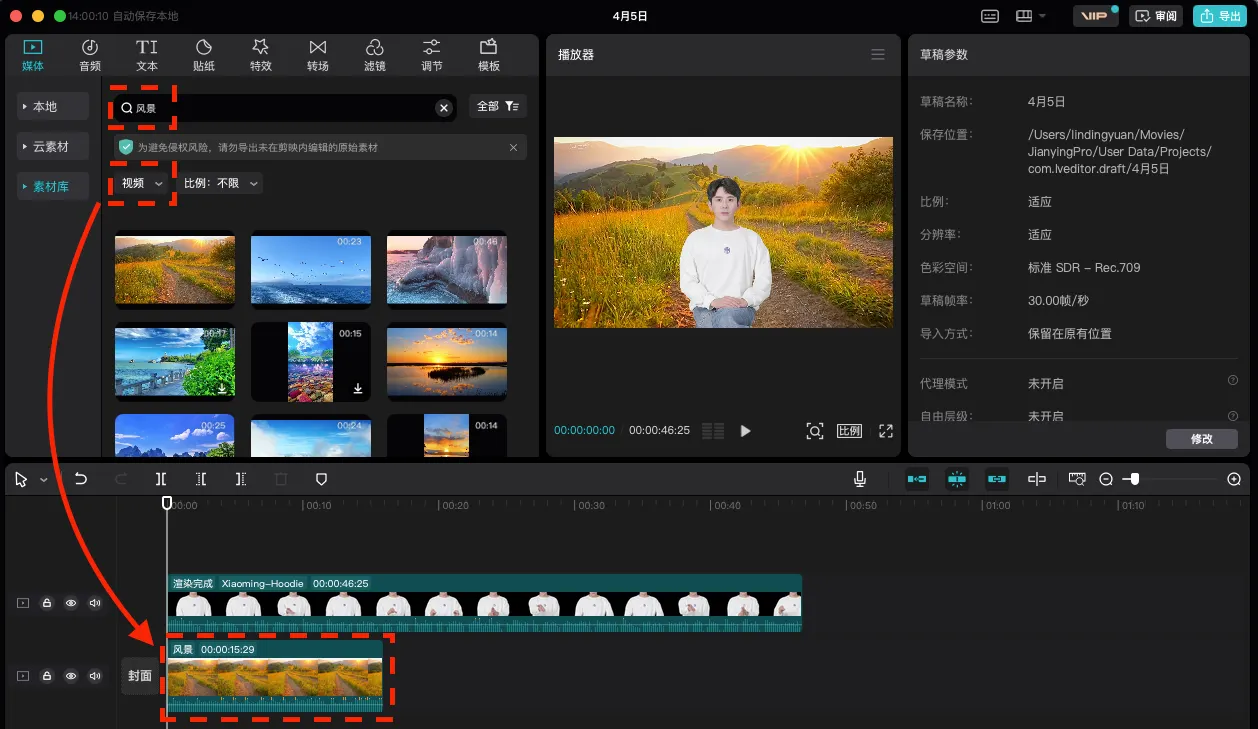Screen dimensions: 1258x729
Task: Trim clip right of the playhead
Action: [241, 479]
